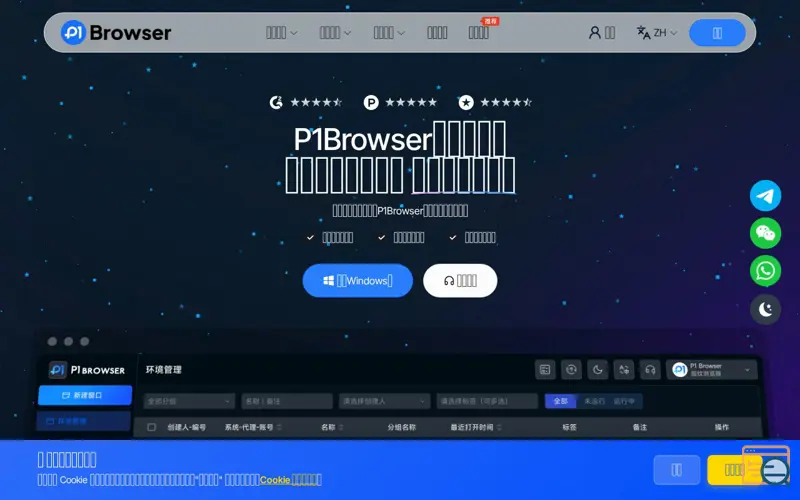Open the user account login icon
This screenshot has height=500, width=800.
(594, 33)
